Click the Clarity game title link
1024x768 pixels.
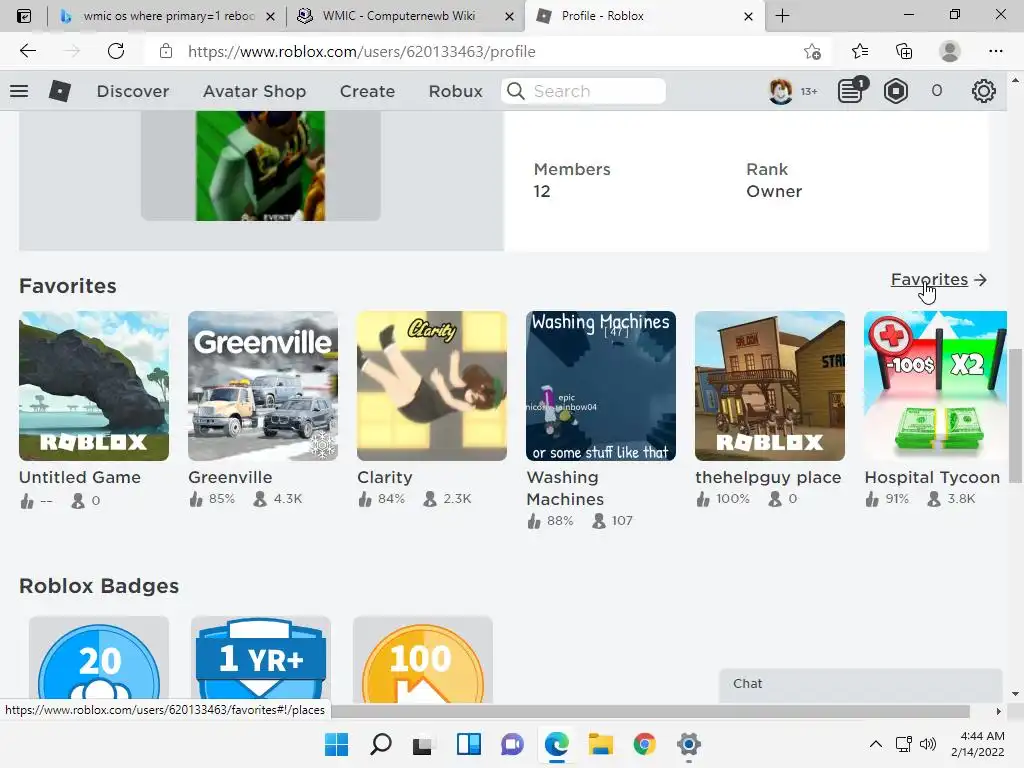(x=385, y=477)
